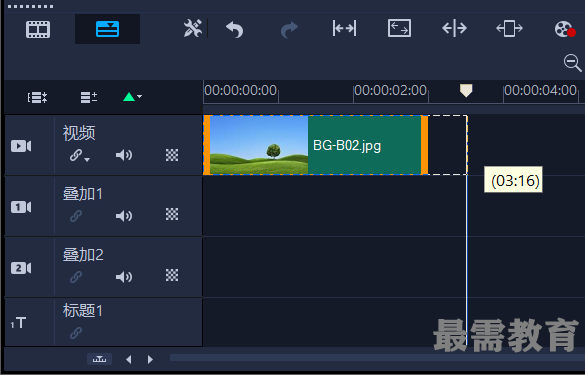Click the Overlay 1 track icon
The height and width of the screenshot is (375, 585).
pos(21,207)
